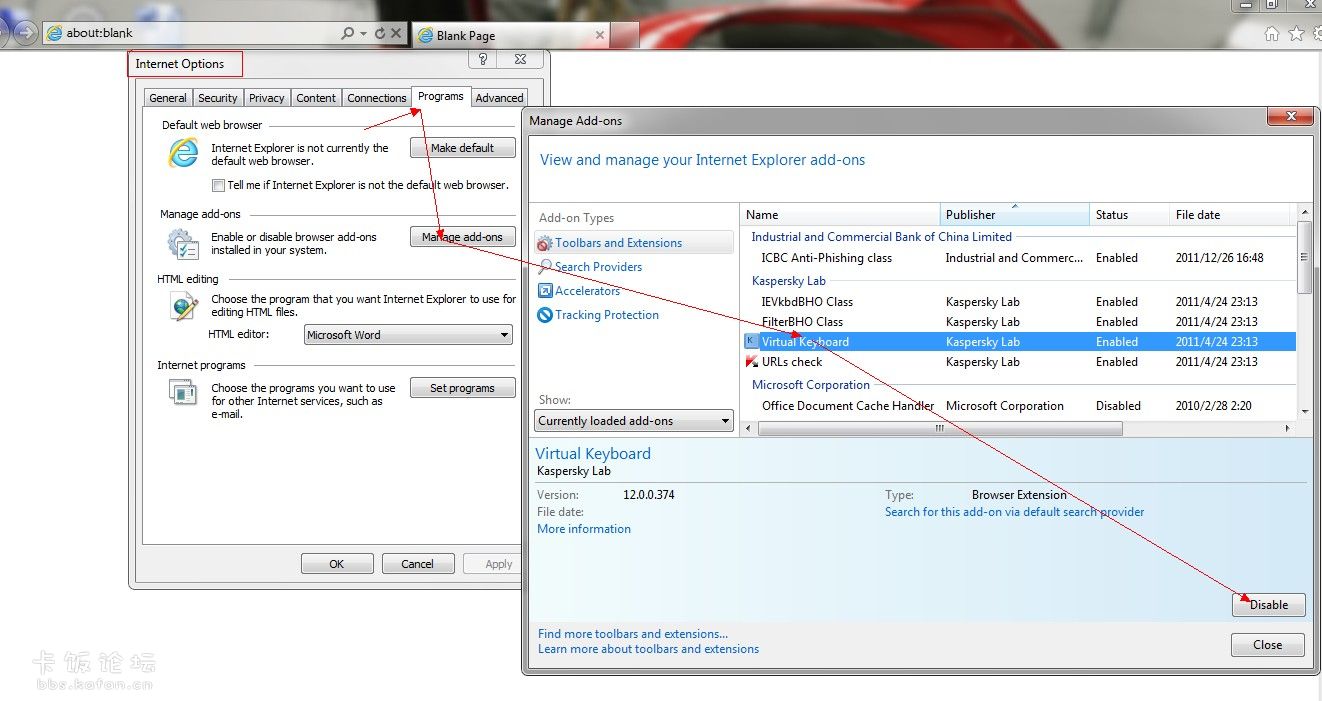Click the Industrial and Commercial Bank group header
This screenshot has height=701, width=1322.
[x=882, y=237]
